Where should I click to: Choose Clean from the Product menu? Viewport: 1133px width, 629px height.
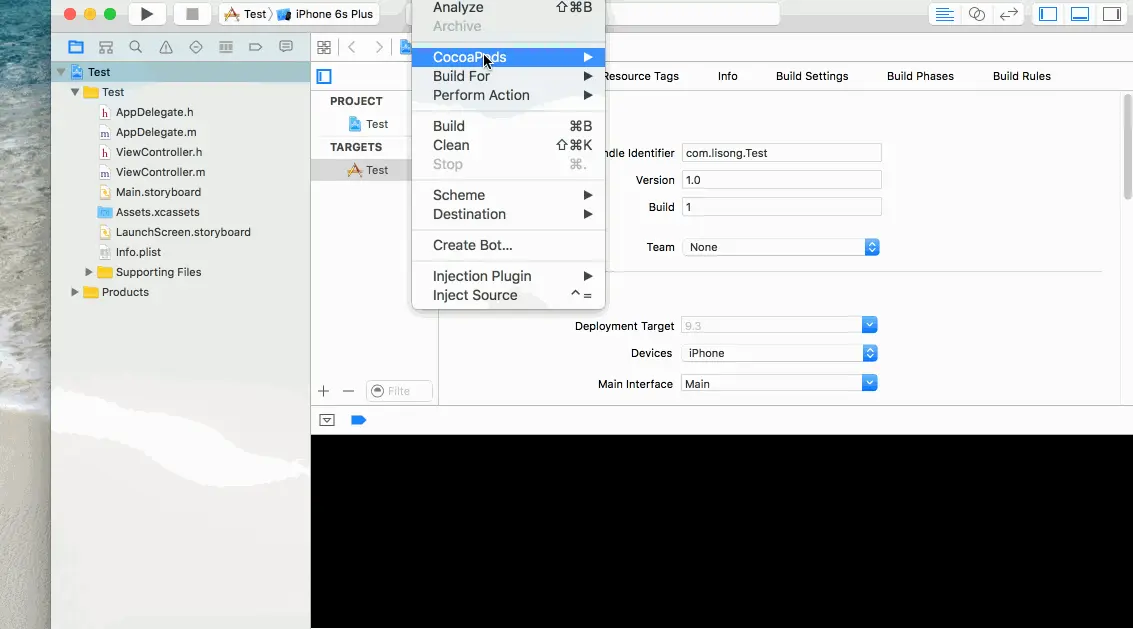click(x=508, y=145)
